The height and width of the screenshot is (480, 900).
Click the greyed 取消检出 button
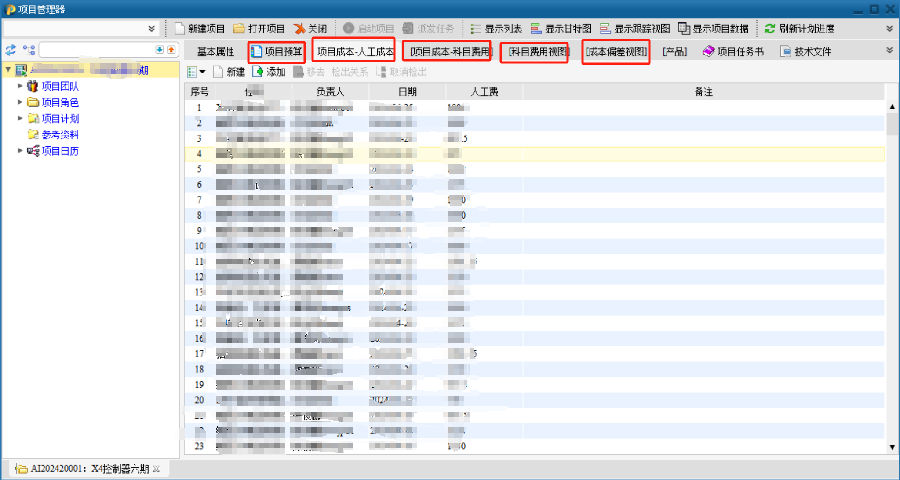coord(401,72)
